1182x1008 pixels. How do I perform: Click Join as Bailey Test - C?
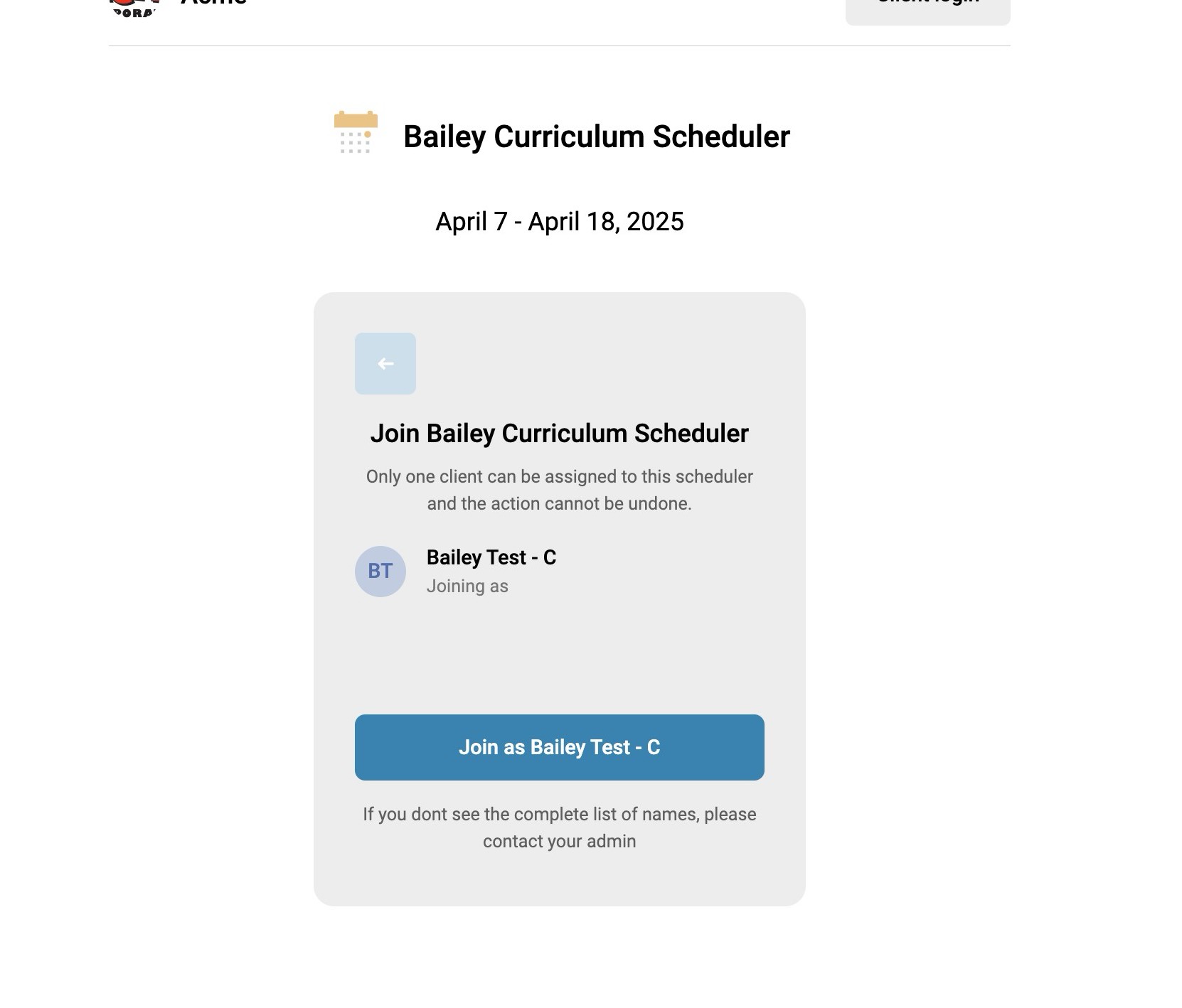pos(560,747)
